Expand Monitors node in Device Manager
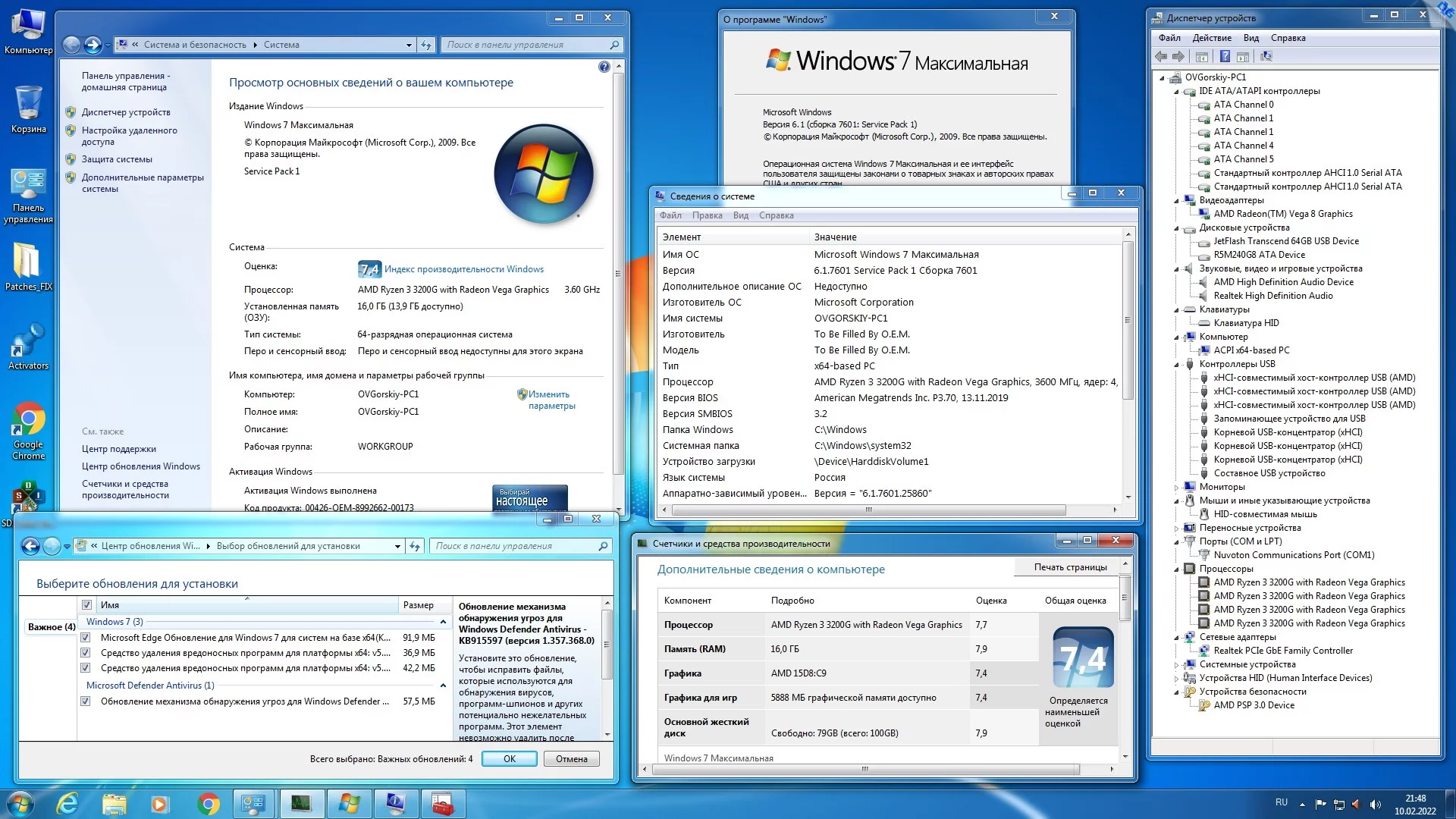Image resolution: width=1456 pixels, height=819 pixels. coord(1177,487)
